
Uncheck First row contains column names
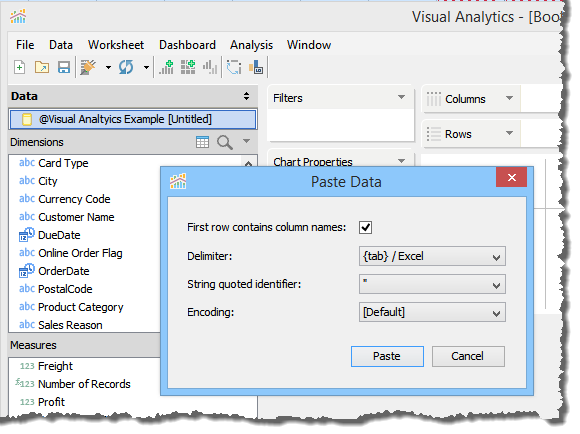tap(365, 227)
